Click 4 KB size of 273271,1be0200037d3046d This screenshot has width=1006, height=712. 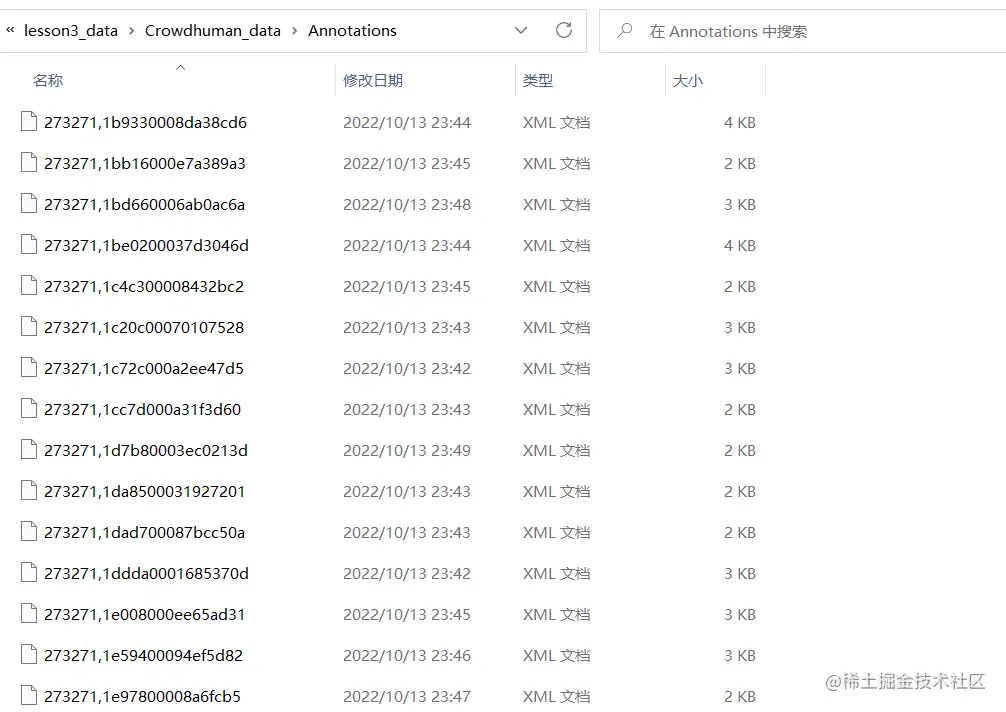(x=740, y=246)
